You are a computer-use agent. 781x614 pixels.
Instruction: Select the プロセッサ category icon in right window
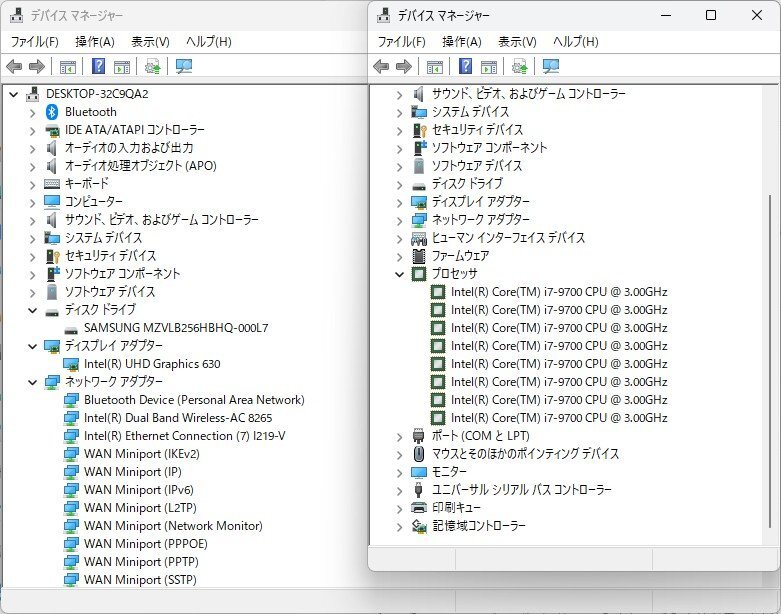coord(419,274)
